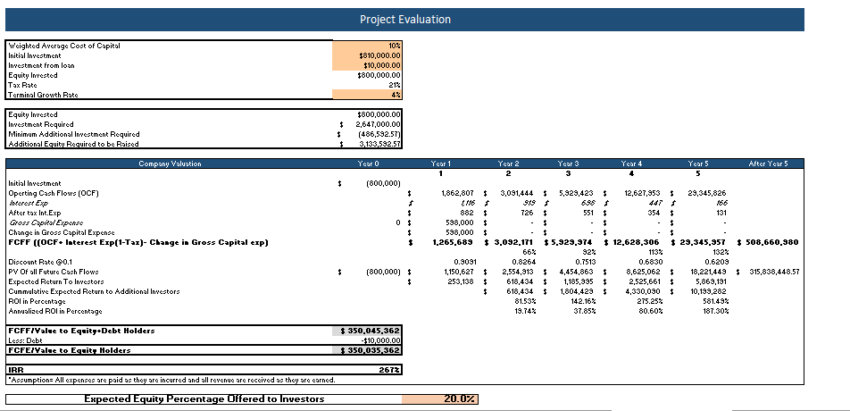Select the Year 1 column header

pyautogui.click(x=441, y=163)
